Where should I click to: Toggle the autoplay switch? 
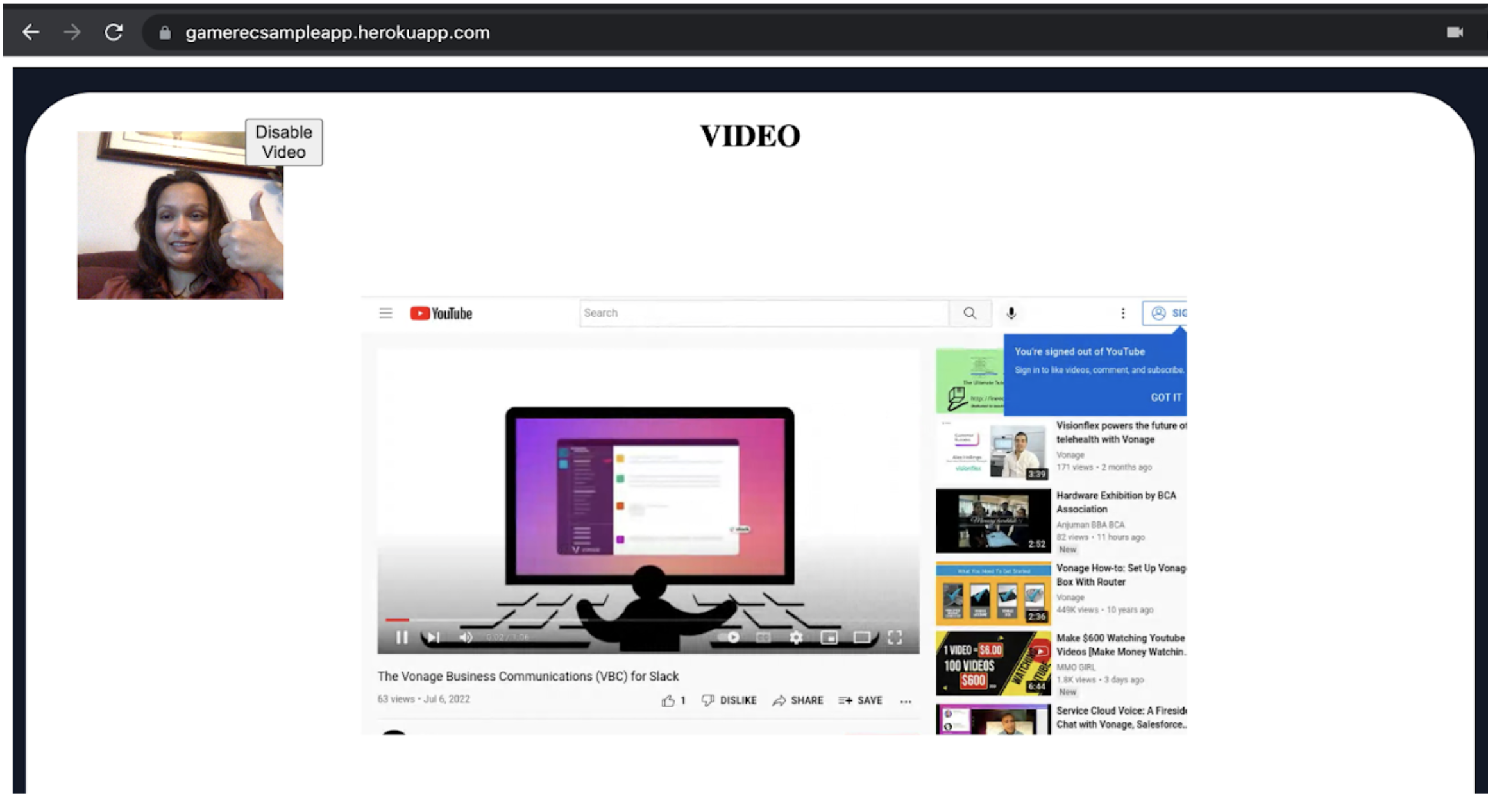coord(731,638)
